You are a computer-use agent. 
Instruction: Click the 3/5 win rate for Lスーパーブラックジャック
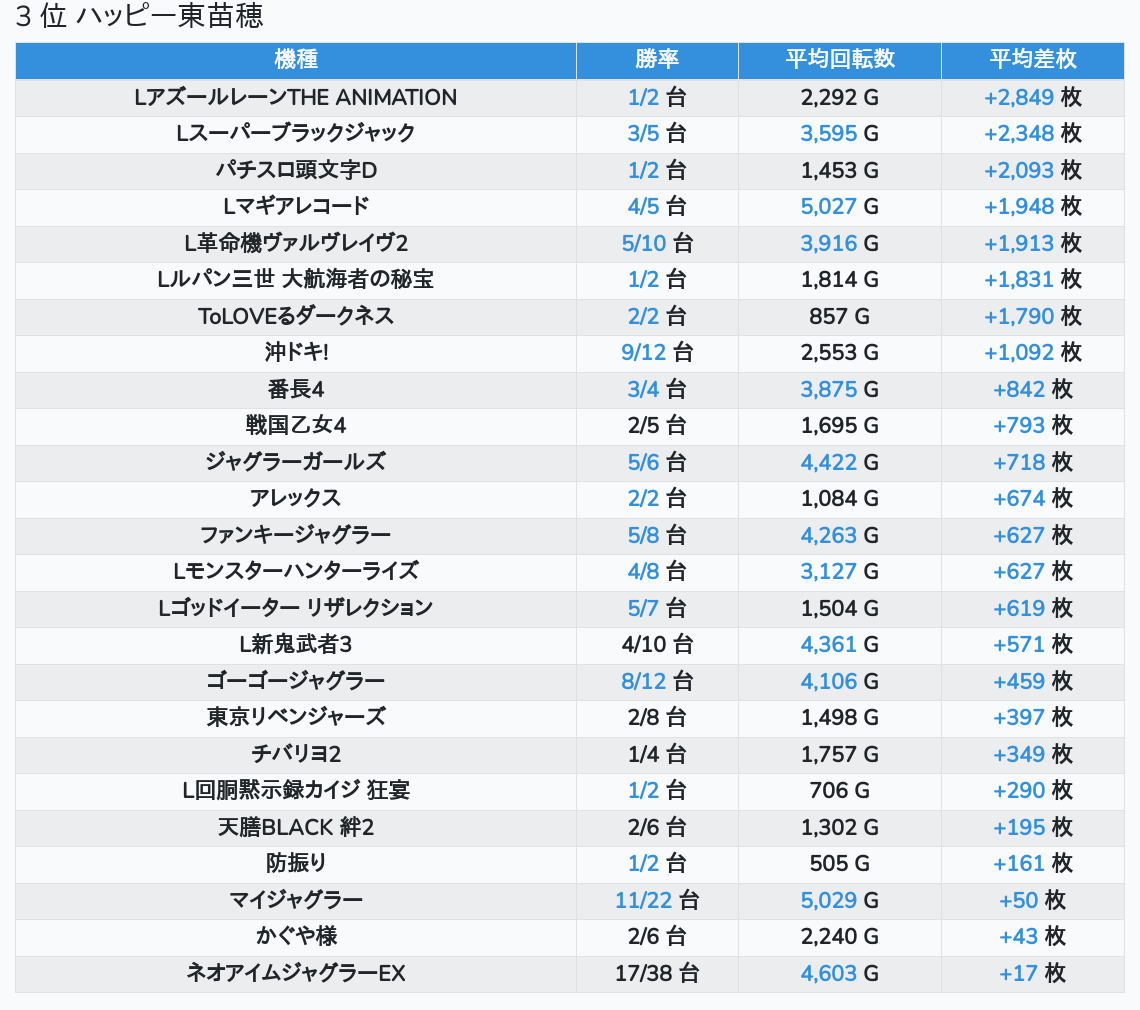click(x=643, y=133)
